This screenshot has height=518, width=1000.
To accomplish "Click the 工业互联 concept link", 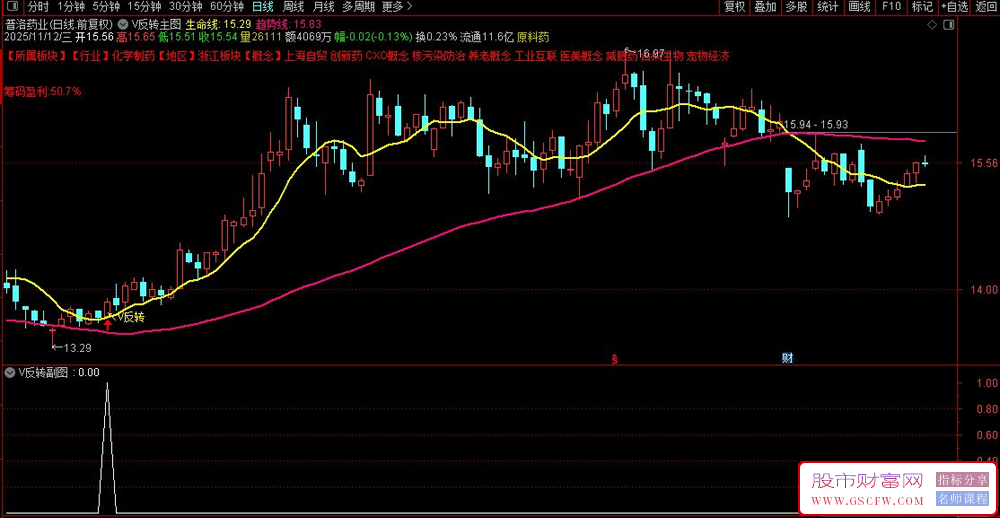I will (535, 56).
